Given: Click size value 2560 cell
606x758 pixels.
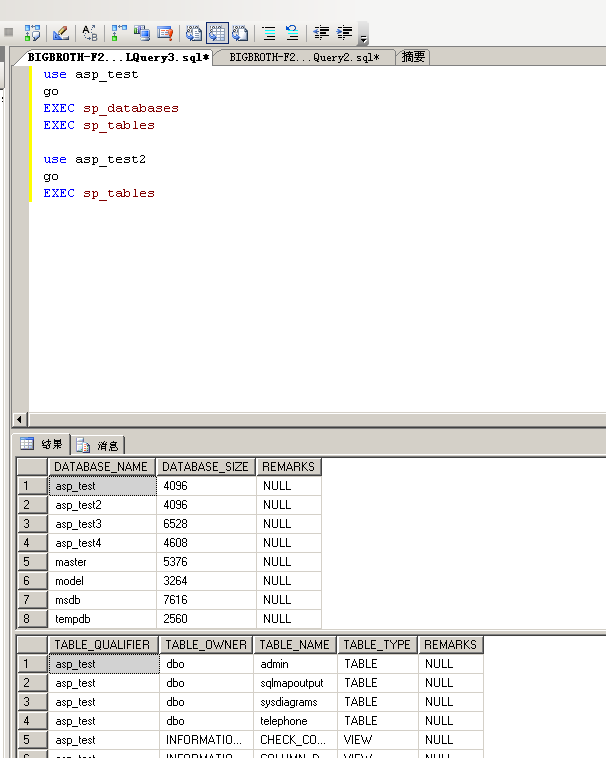Looking at the screenshot, I should point(206,619).
